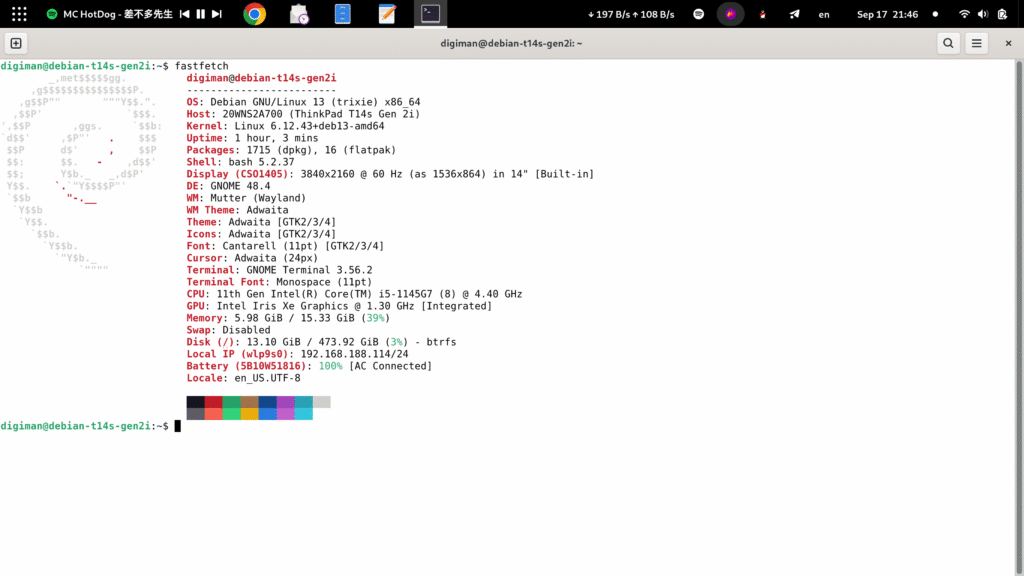Click the small red tray indicator
Viewport: 1024px width, 576px height.
(x=762, y=14)
